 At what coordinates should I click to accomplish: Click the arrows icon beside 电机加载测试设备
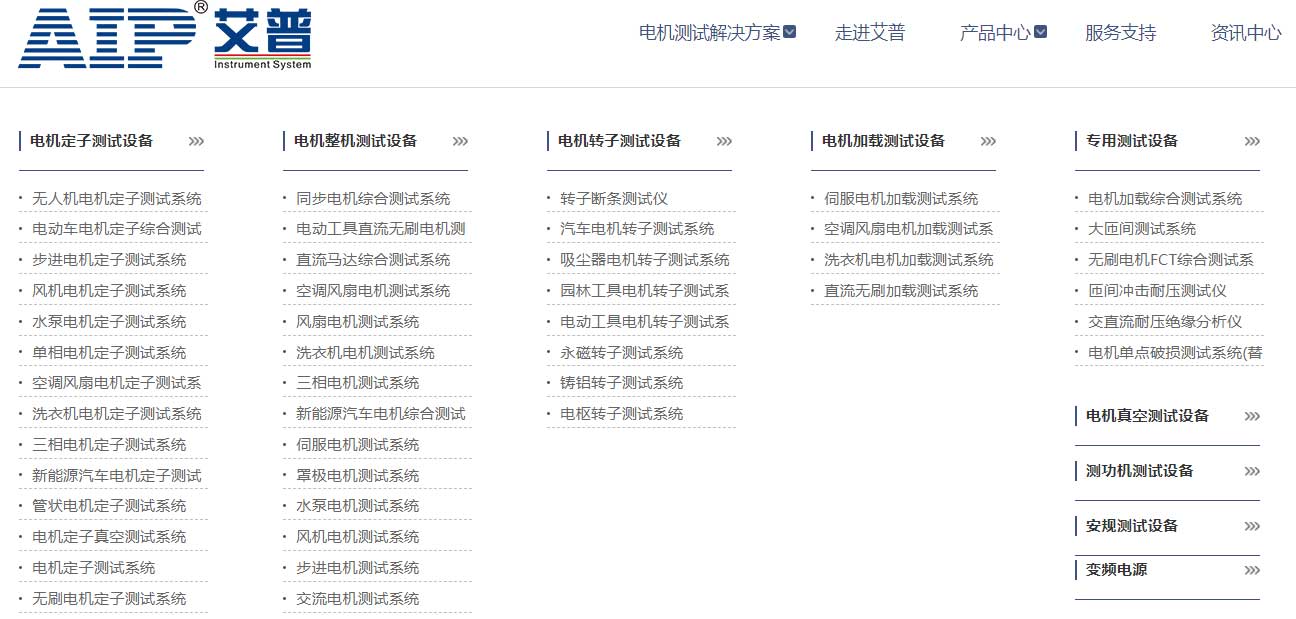click(988, 141)
